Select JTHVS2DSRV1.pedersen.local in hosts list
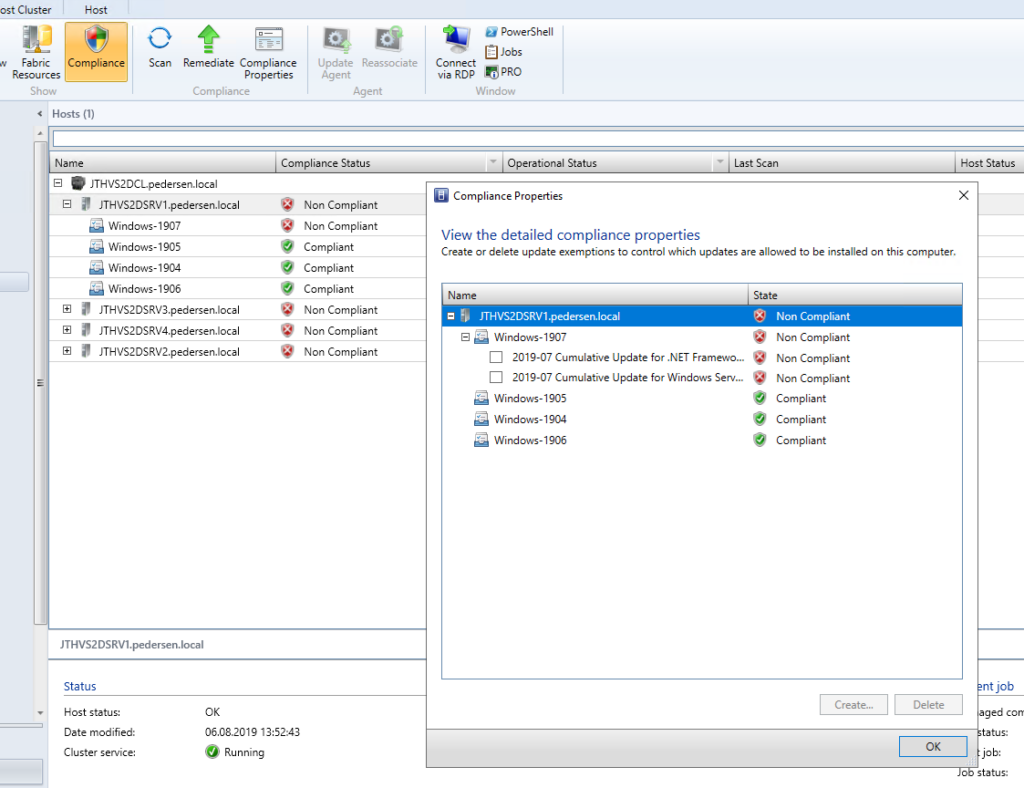Viewport: 1024px width, 788px height. click(169, 205)
